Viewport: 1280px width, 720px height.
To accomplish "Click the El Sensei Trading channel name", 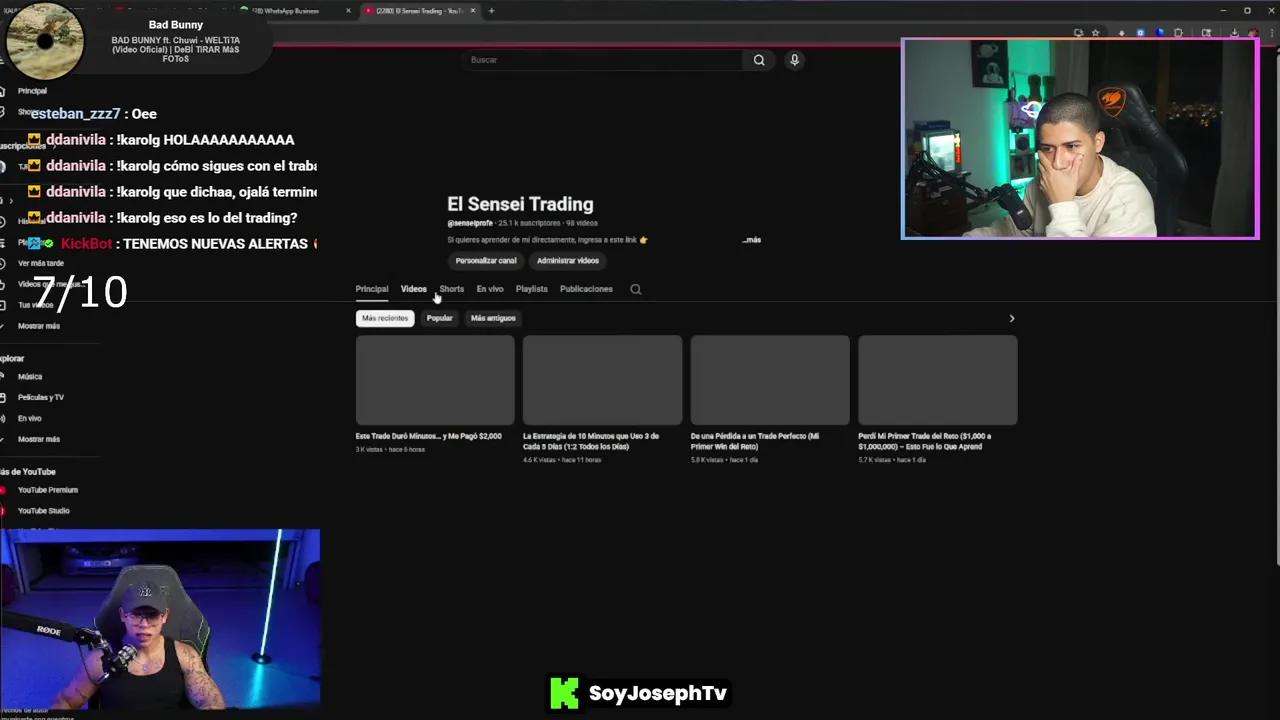I will pos(520,204).
